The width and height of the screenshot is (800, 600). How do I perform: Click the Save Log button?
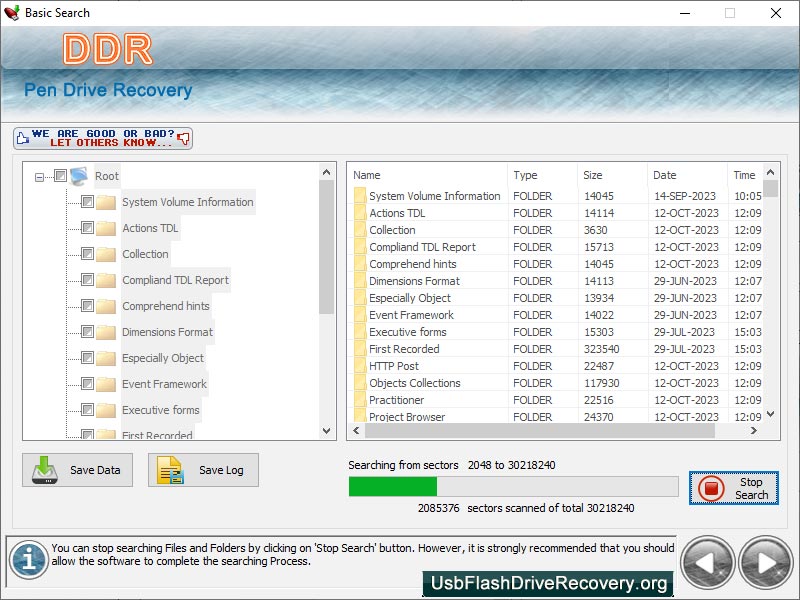click(204, 470)
